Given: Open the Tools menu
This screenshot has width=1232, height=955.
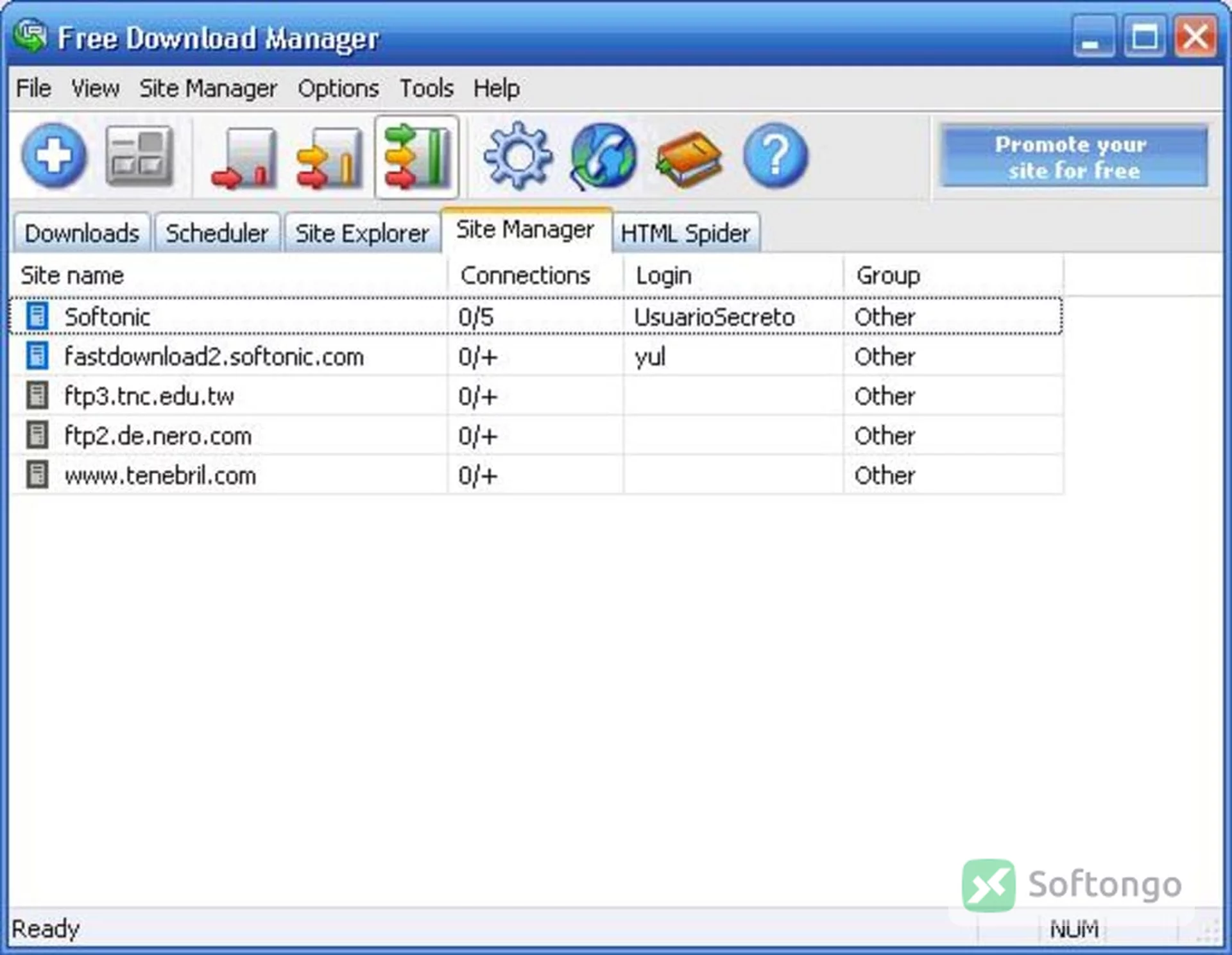Looking at the screenshot, I should click(x=427, y=88).
